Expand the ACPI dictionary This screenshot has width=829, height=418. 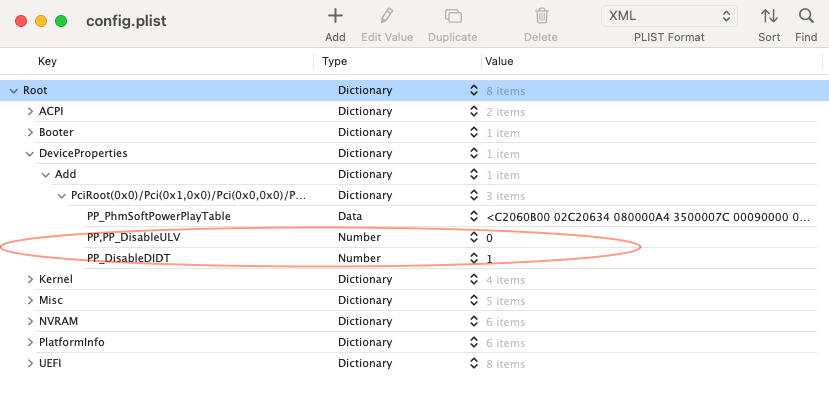30,112
